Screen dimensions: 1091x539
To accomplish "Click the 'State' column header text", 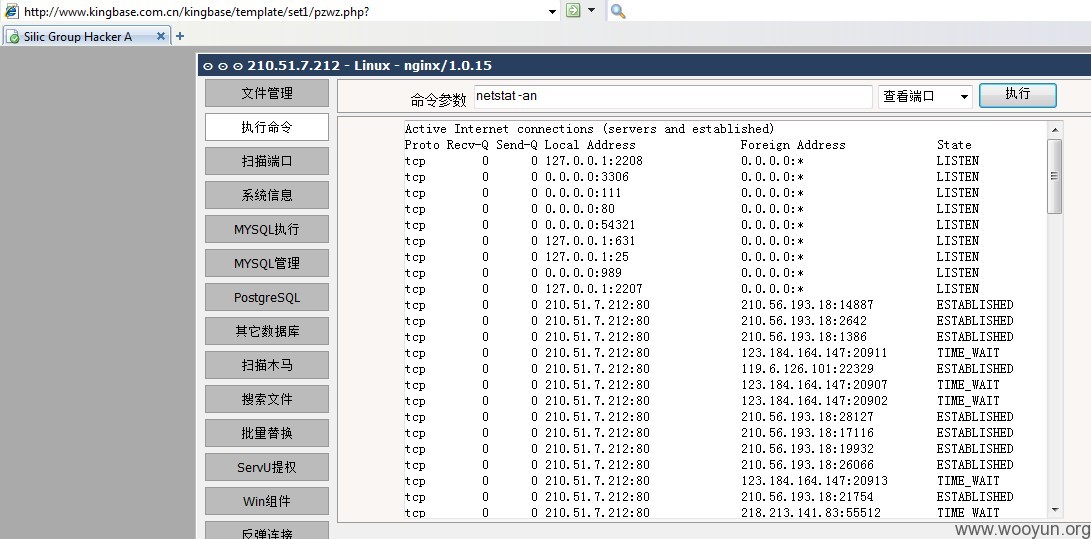I will [954, 145].
